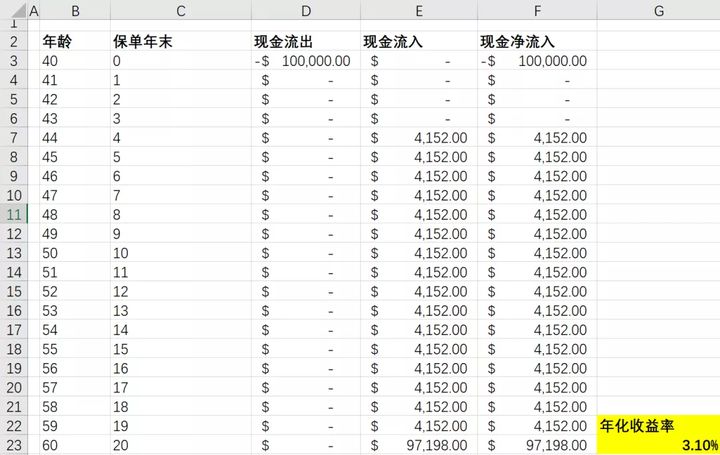The image size is (720, 455).
Task: Click the age 60 cell
Action: tap(75, 445)
